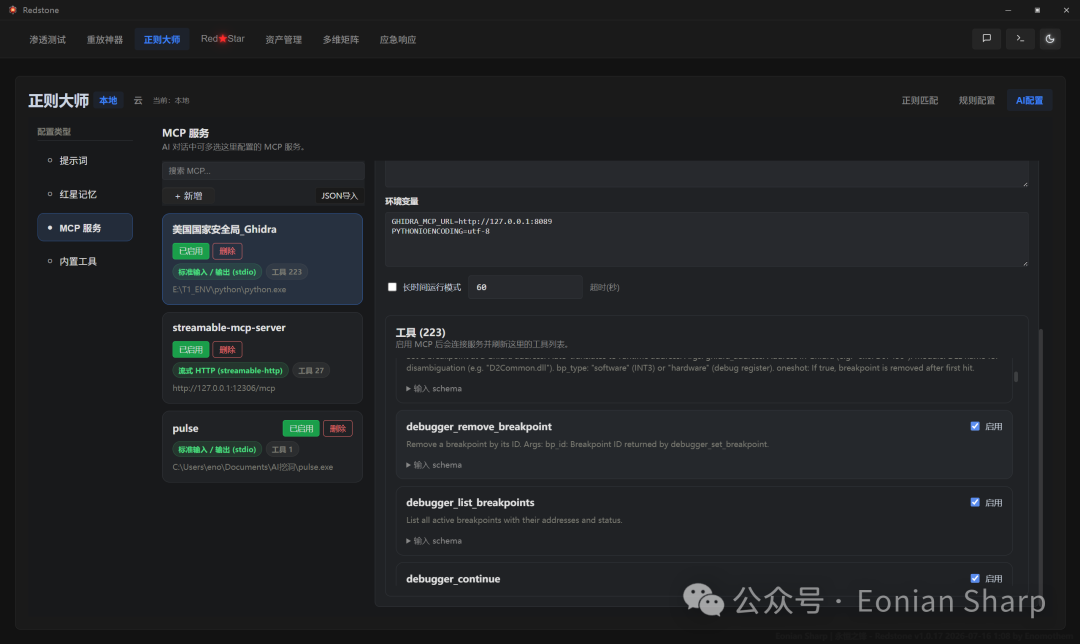
Task: Click the debugger_remove_breakpoint tool name
Action: coord(479,426)
